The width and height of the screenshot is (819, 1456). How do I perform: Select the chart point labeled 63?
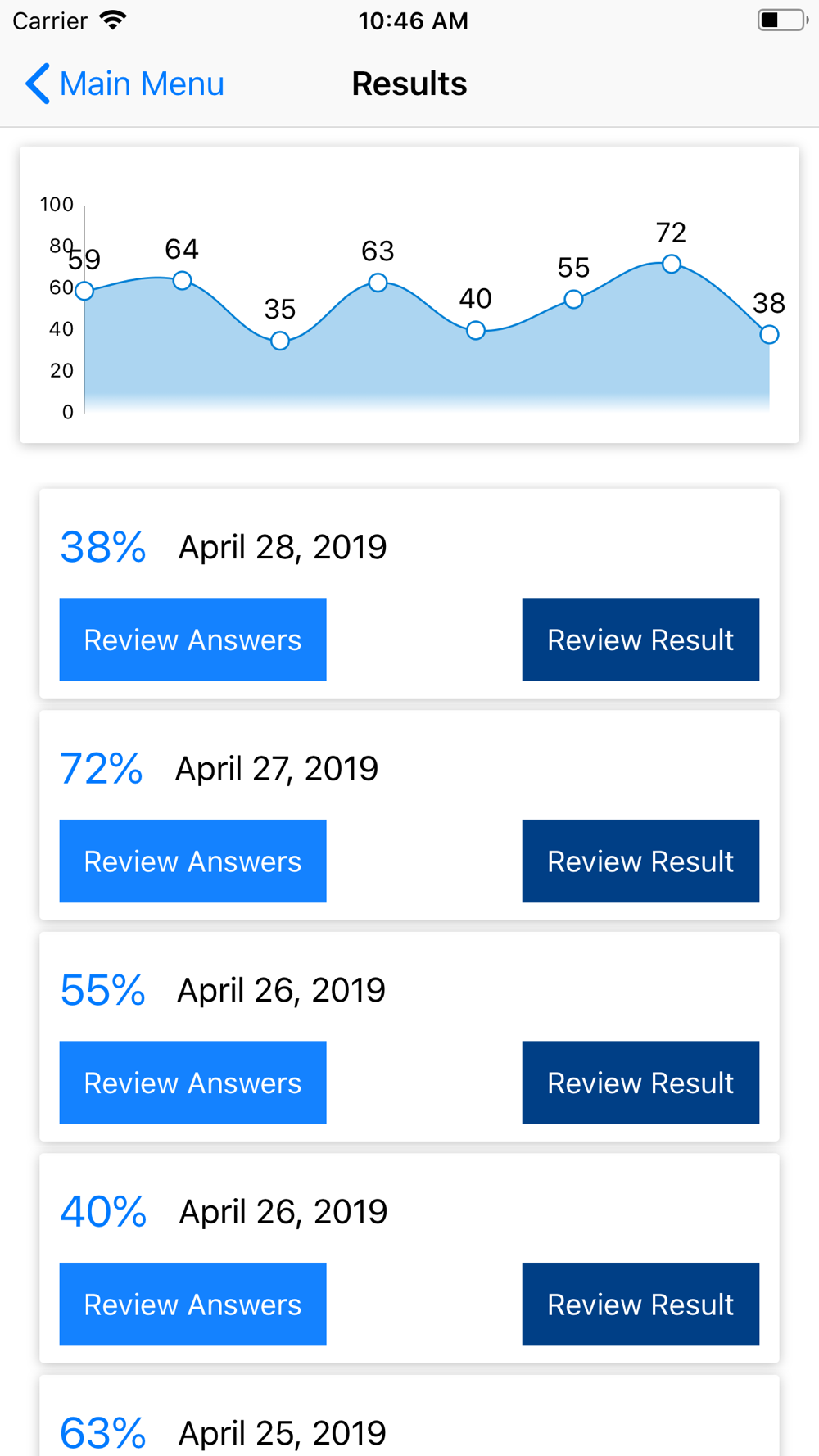378,283
